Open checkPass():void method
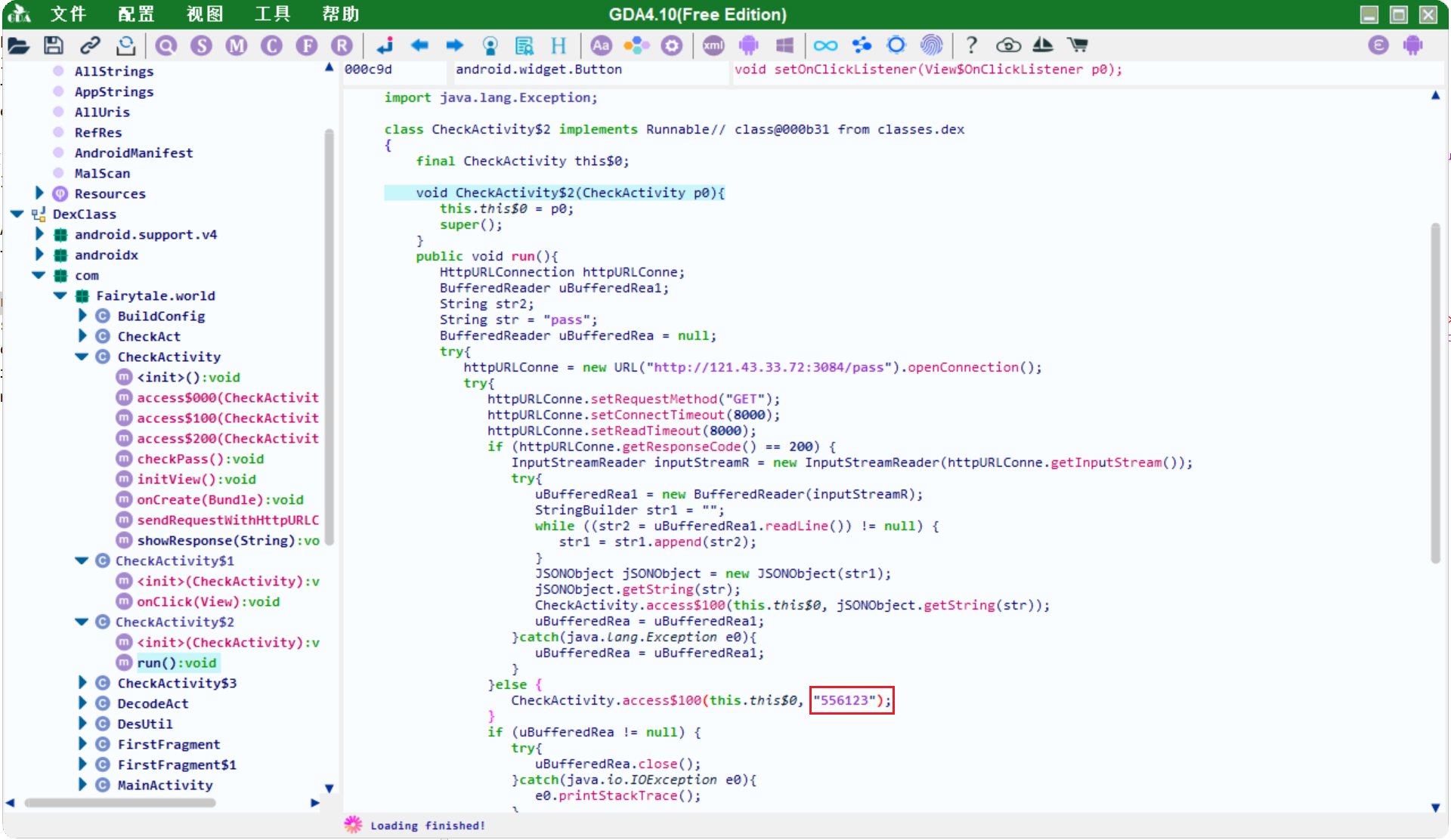This screenshot has height=840, width=1451. (x=200, y=459)
